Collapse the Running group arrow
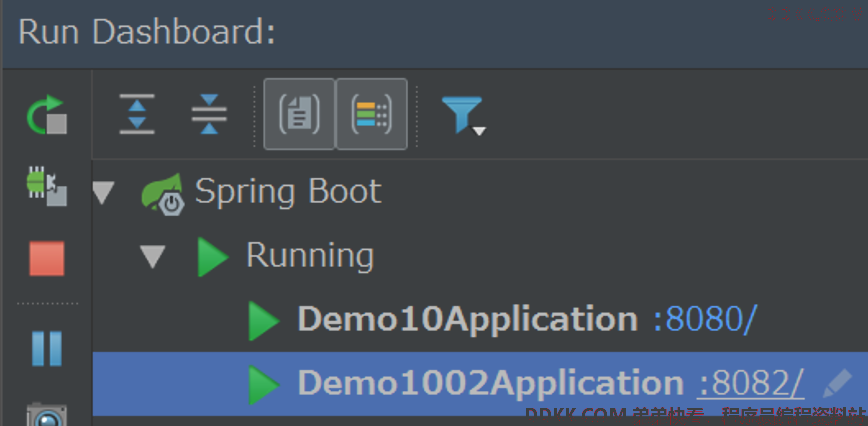Viewport: 868px width, 426px height. coord(152,257)
